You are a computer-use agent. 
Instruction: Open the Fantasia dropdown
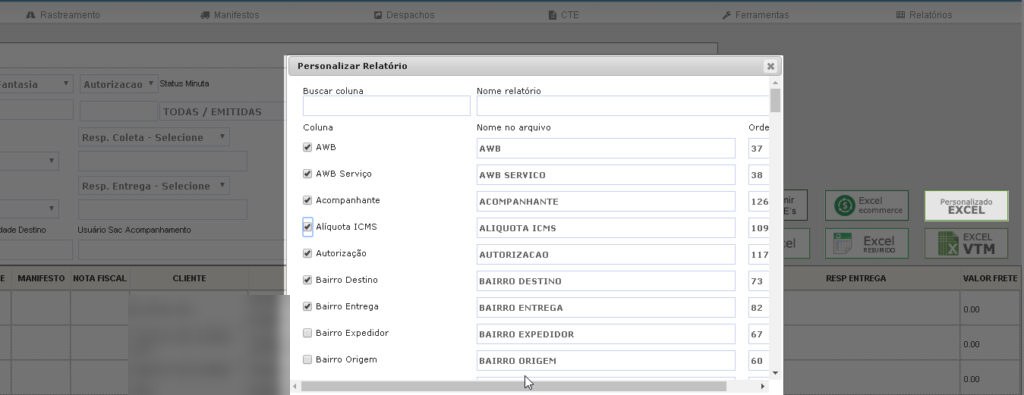[x=36, y=84]
